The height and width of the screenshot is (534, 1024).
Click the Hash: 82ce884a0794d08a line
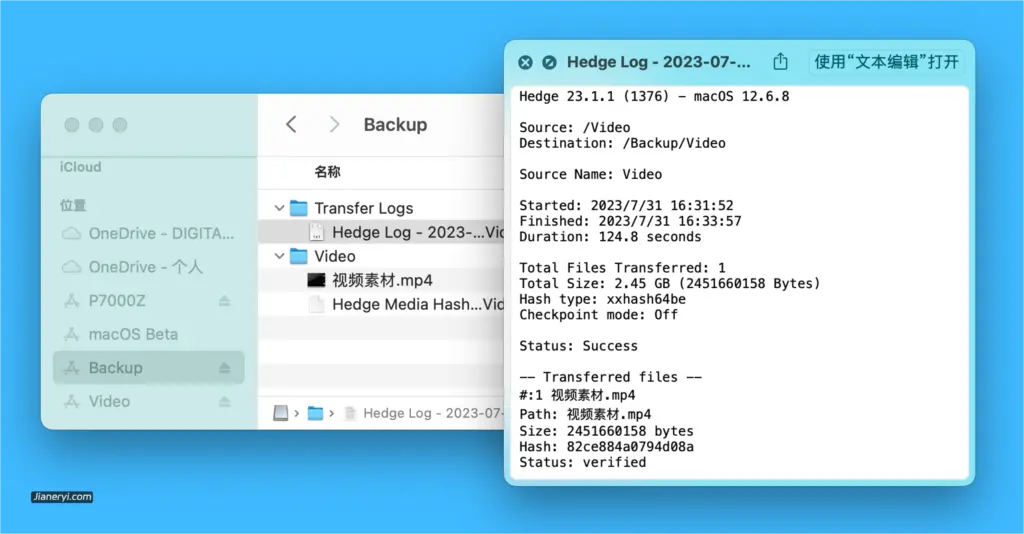(x=606, y=447)
